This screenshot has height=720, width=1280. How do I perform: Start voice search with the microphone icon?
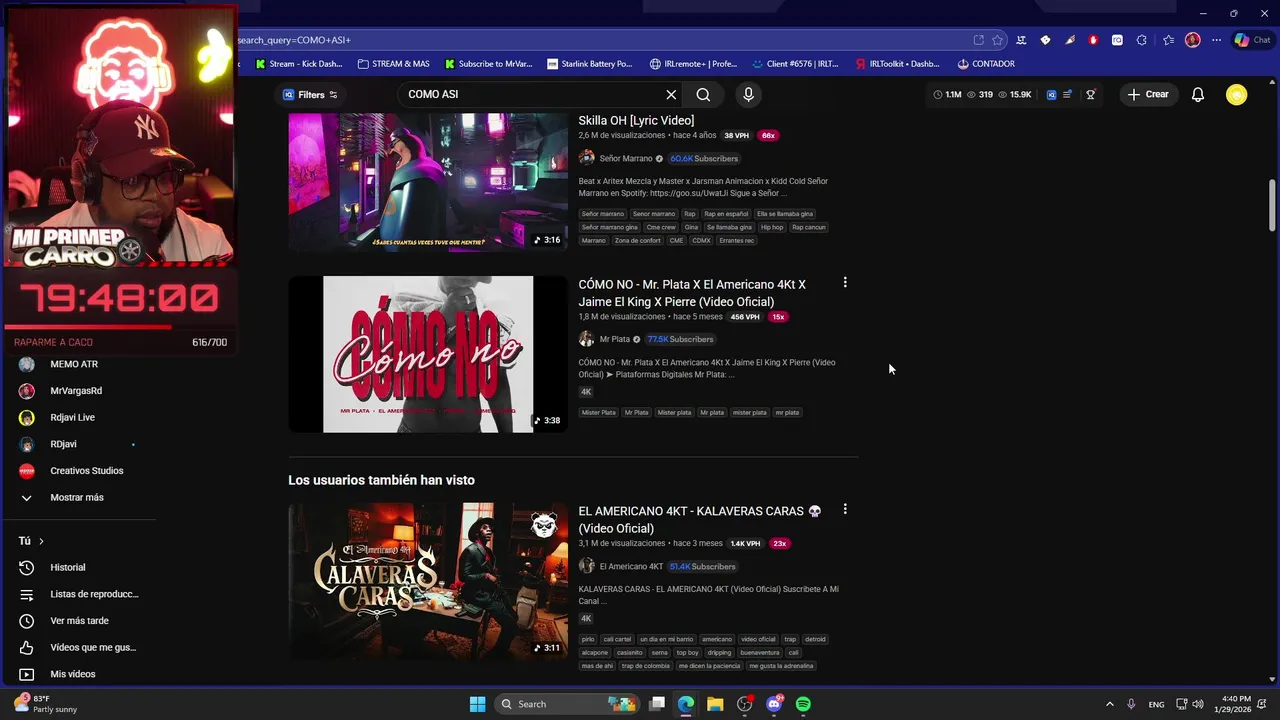point(748,94)
